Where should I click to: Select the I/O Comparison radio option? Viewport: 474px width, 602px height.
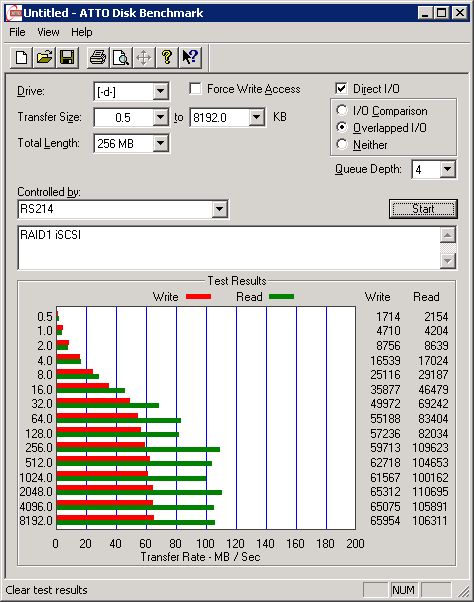coord(342,111)
